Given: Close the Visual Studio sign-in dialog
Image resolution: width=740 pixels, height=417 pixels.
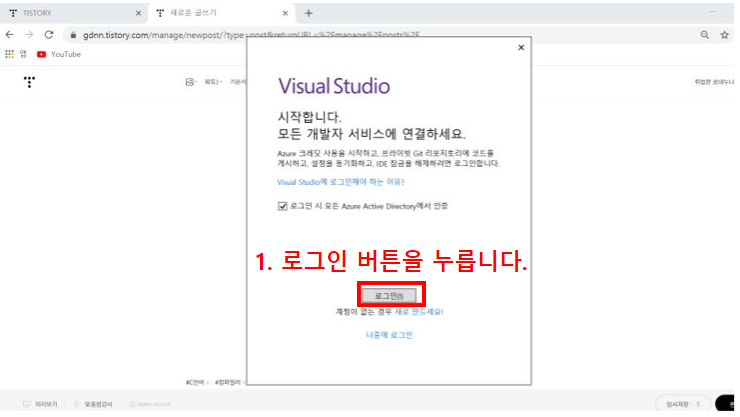Looking at the screenshot, I should [521, 47].
